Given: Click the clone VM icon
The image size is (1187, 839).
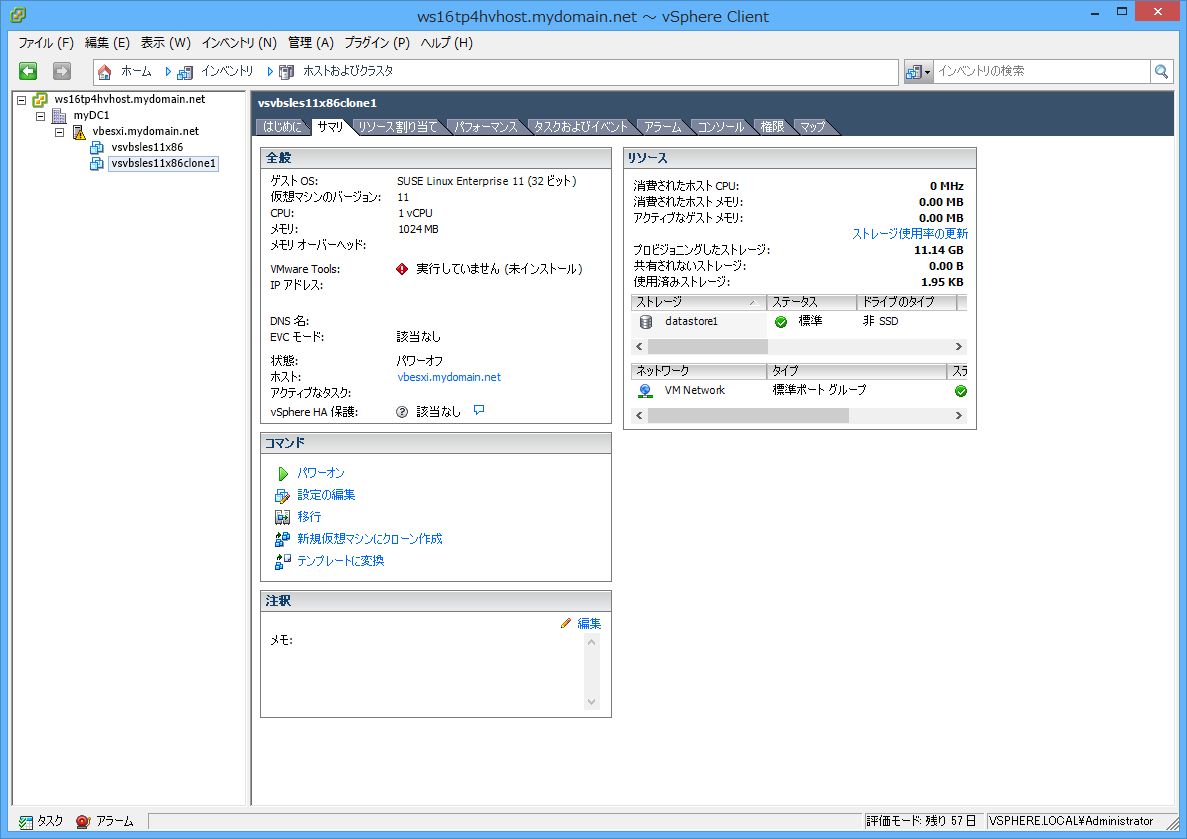Looking at the screenshot, I should pyautogui.click(x=282, y=539).
